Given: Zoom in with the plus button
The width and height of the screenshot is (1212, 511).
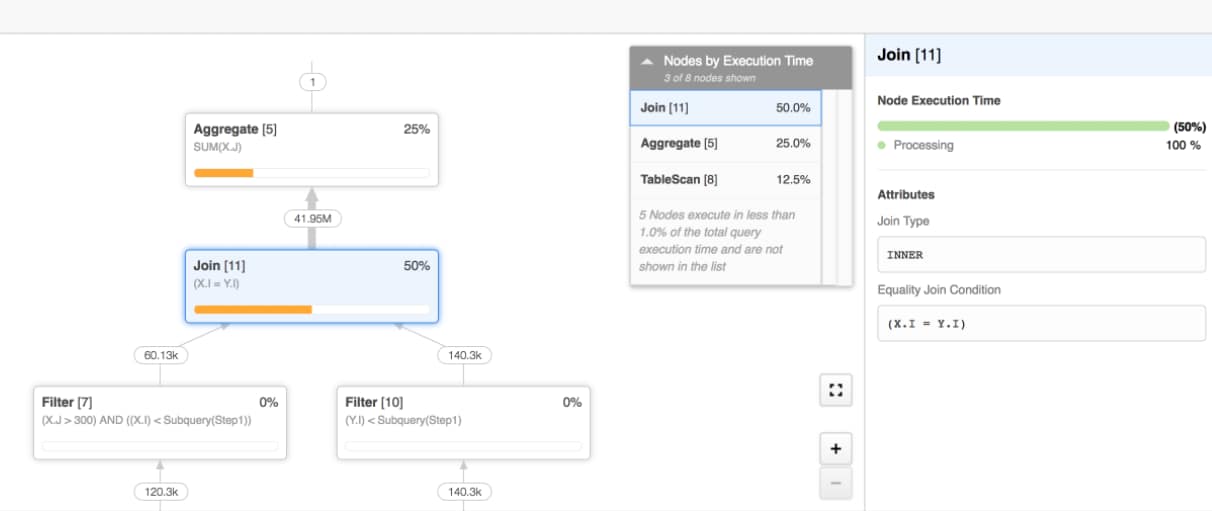Looking at the screenshot, I should (835, 450).
